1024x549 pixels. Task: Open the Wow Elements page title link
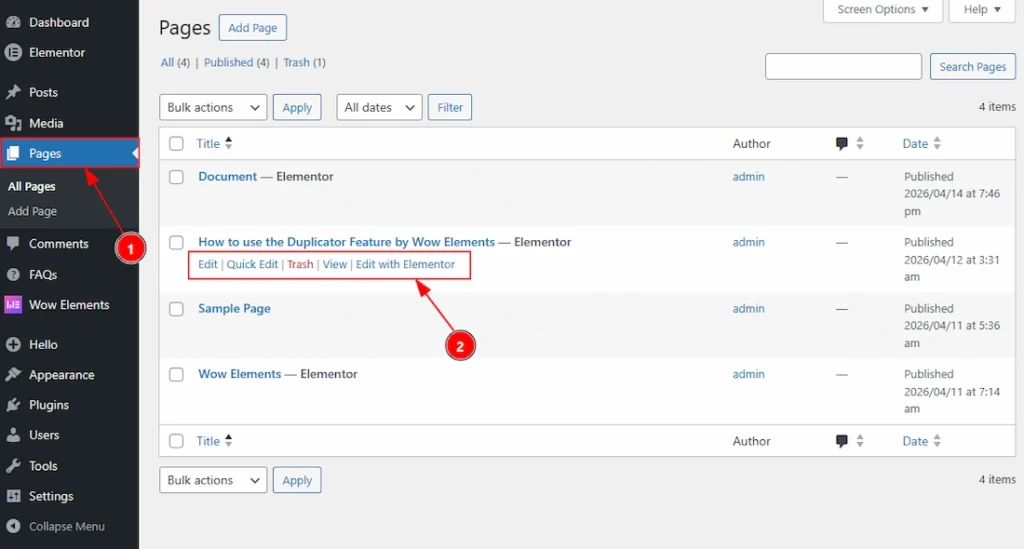(240, 374)
